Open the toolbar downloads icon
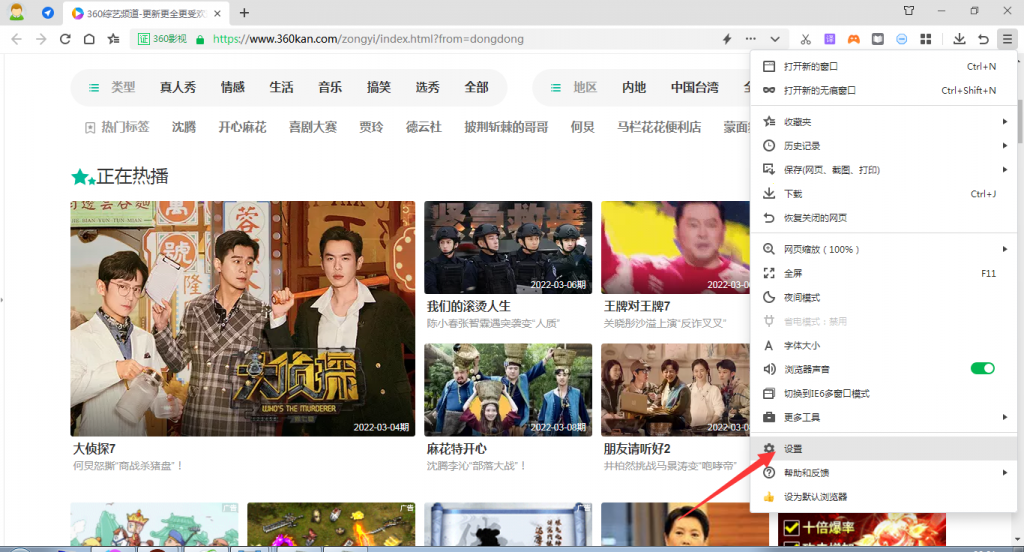Viewport: 1024px width, 552px height. pos(959,39)
